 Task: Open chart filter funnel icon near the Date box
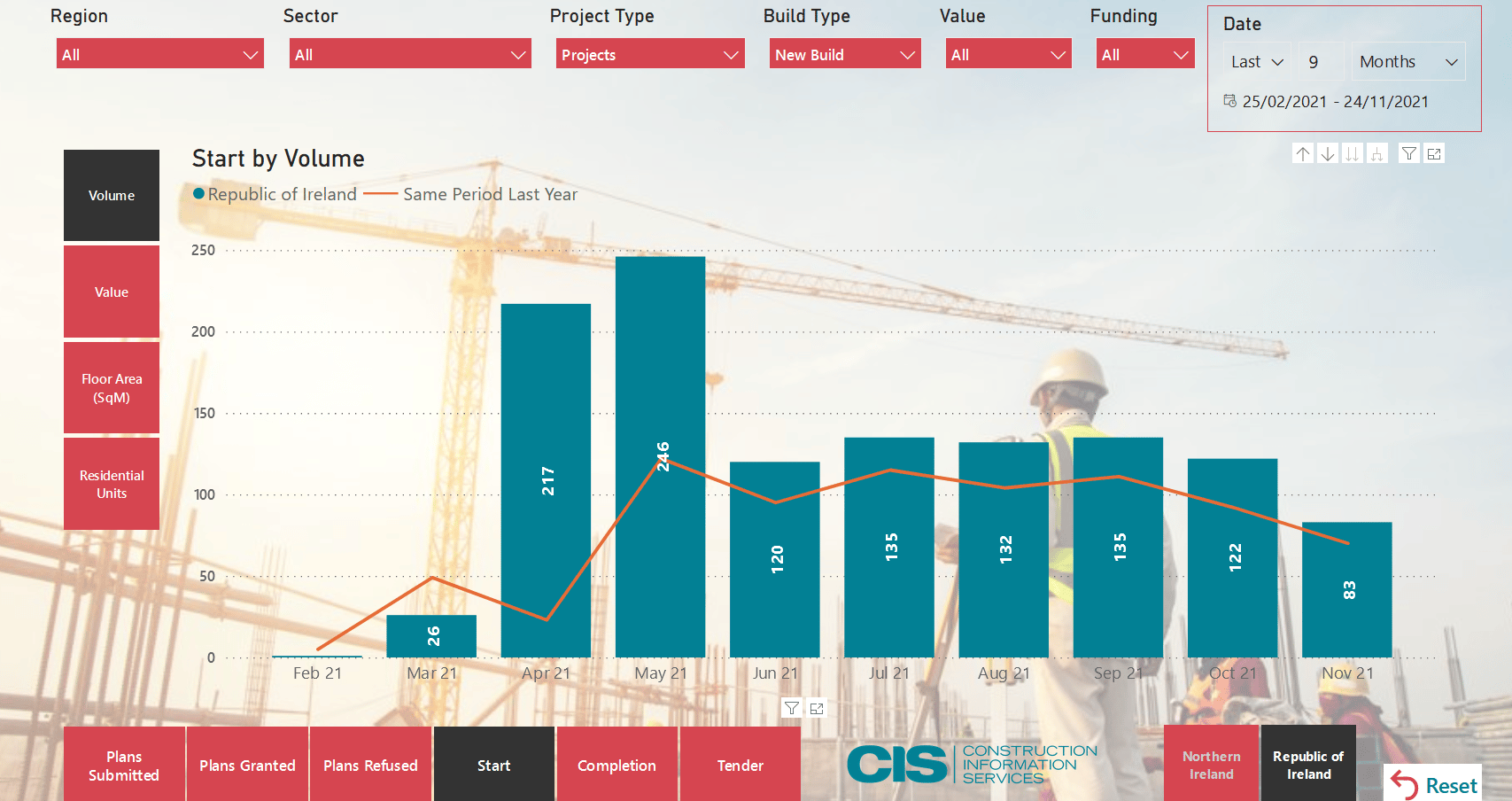tap(1408, 154)
